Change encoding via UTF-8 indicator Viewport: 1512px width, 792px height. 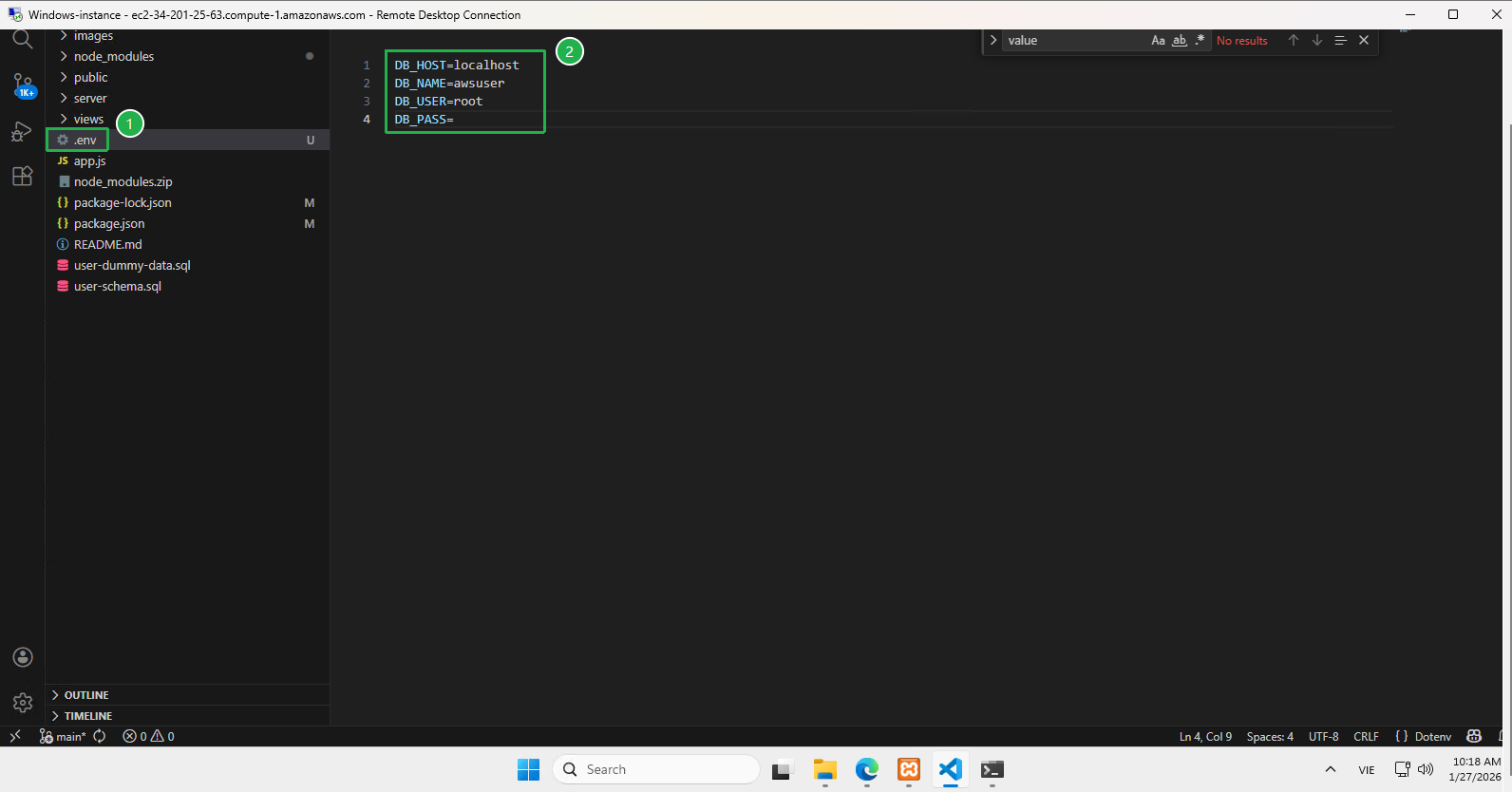1323,736
